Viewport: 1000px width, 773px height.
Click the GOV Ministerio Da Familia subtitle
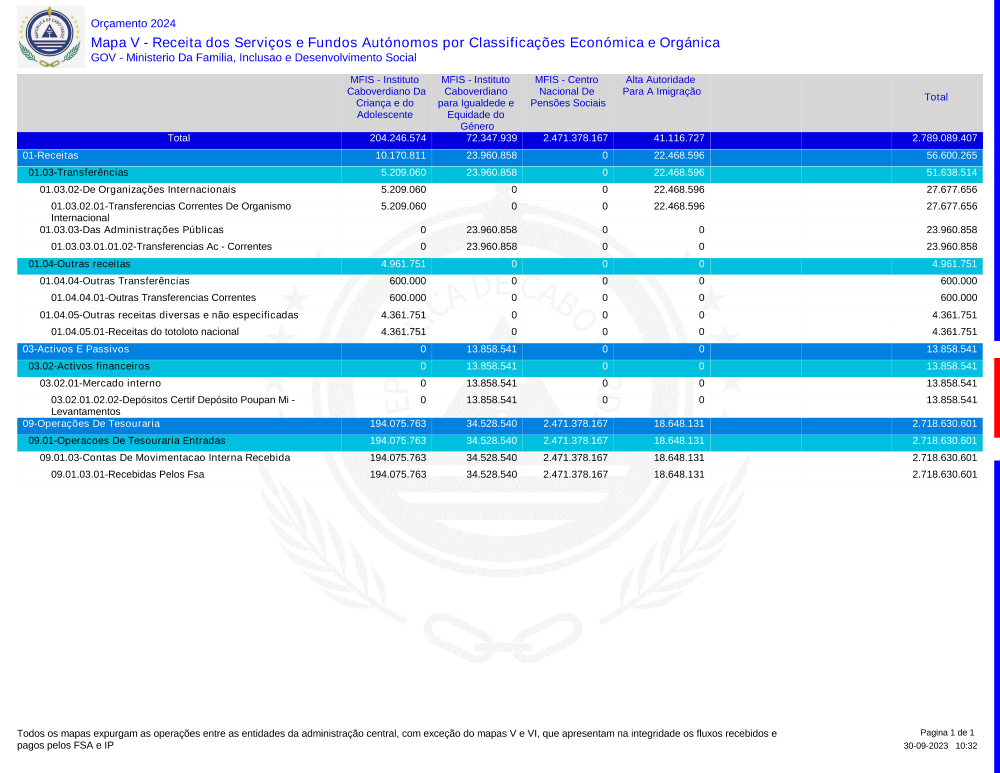coord(253,58)
